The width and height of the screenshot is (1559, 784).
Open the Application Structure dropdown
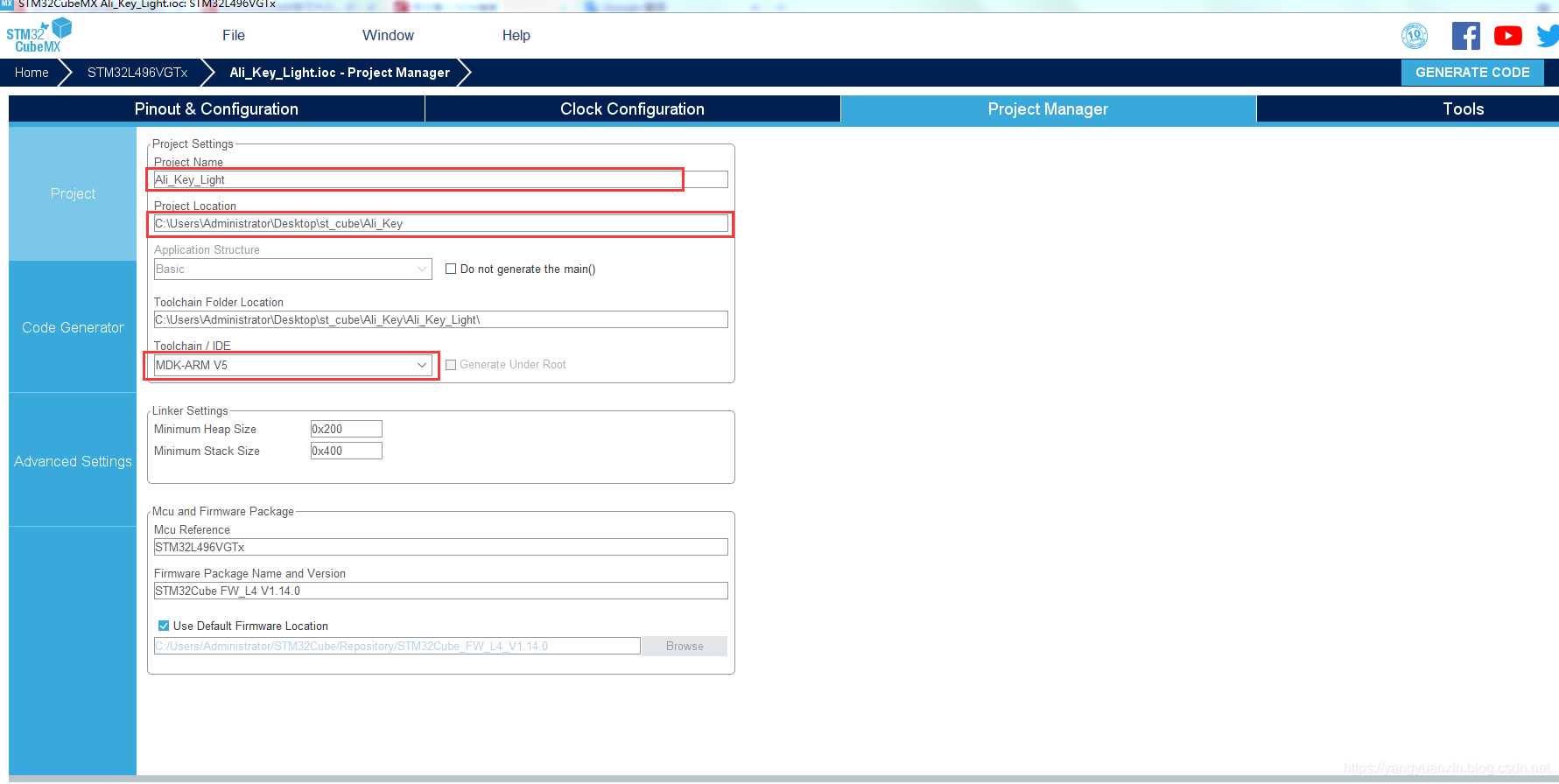coord(292,269)
